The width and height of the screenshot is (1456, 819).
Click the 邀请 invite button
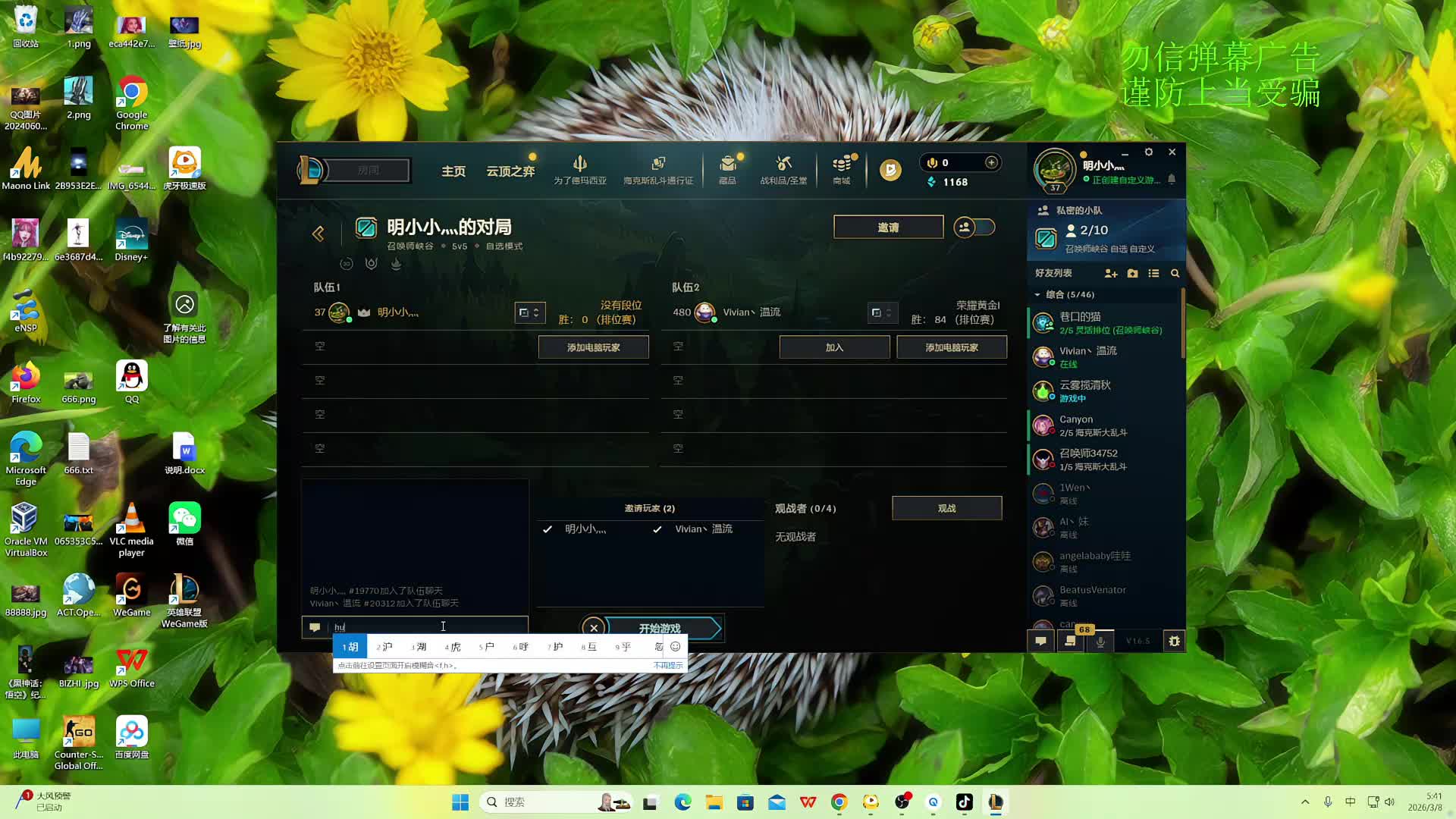(888, 227)
